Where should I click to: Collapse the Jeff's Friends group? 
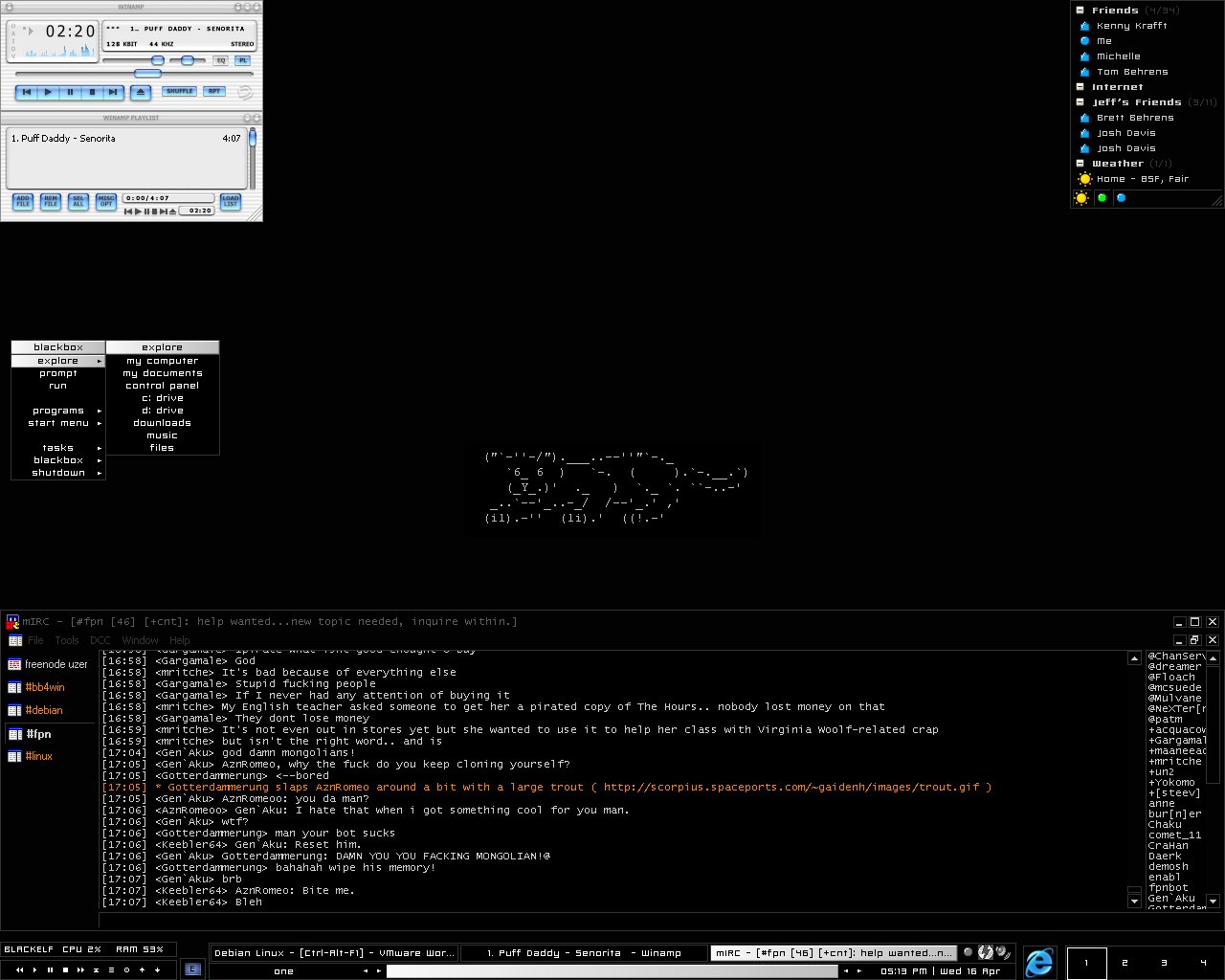[x=1080, y=102]
